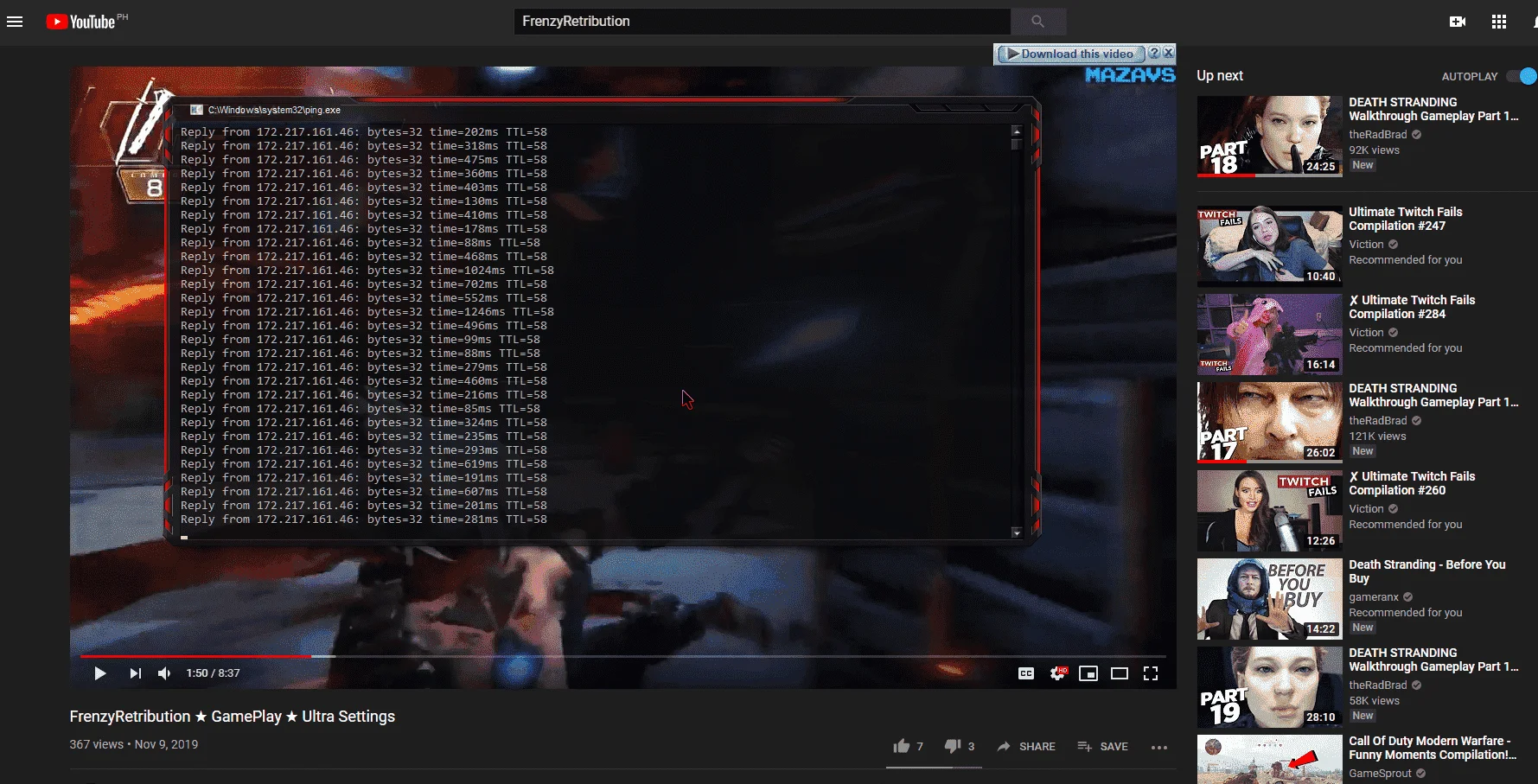
Task: Mute the video volume
Action: pos(164,673)
